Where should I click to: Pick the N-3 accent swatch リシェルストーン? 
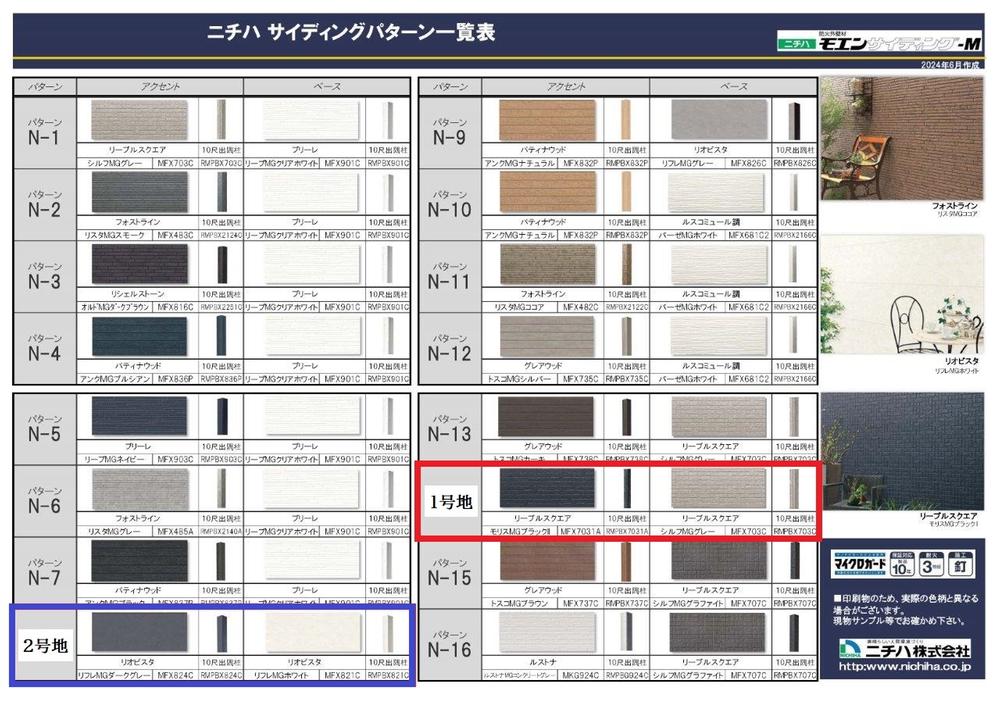(140, 264)
